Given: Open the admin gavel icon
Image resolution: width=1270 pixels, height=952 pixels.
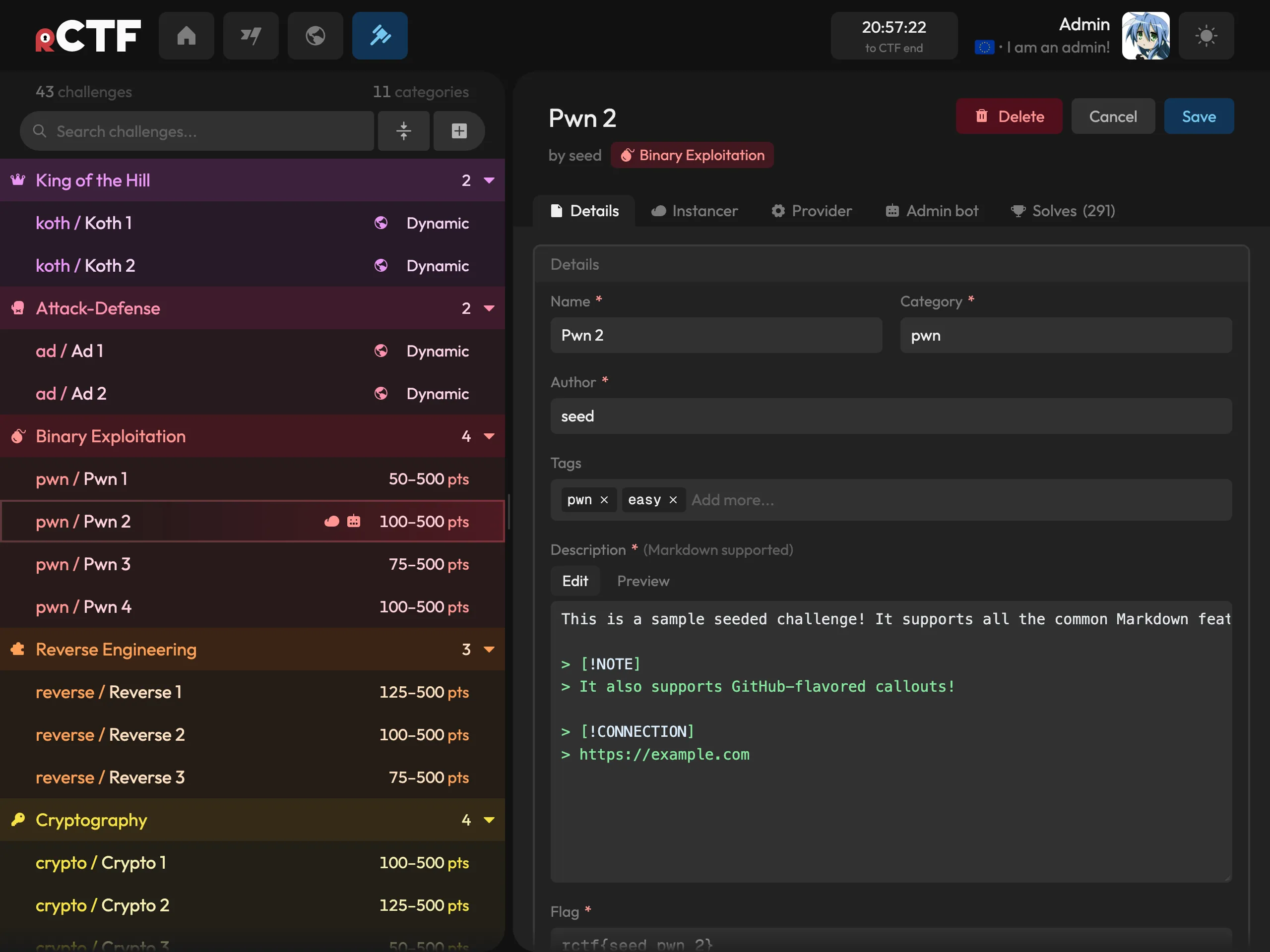Looking at the screenshot, I should [380, 36].
